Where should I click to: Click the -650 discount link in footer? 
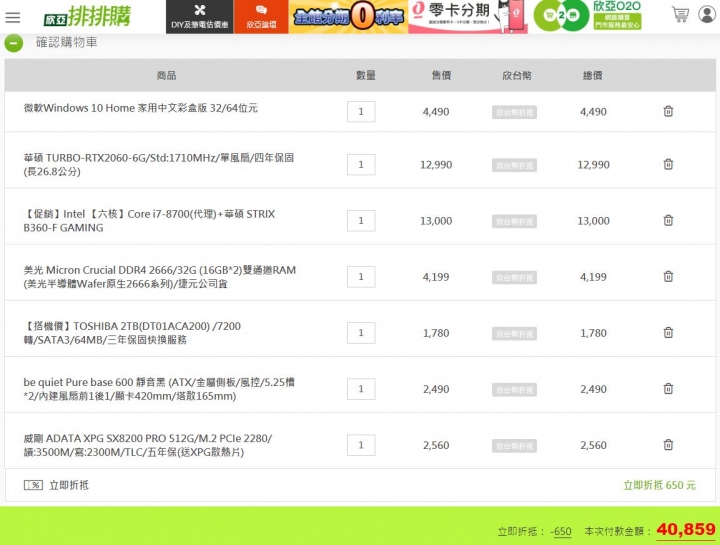[x=562, y=532]
